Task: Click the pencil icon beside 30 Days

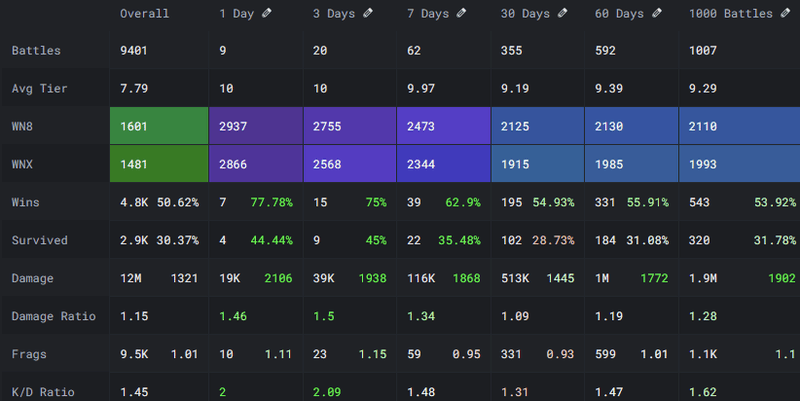Action: point(563,14)
